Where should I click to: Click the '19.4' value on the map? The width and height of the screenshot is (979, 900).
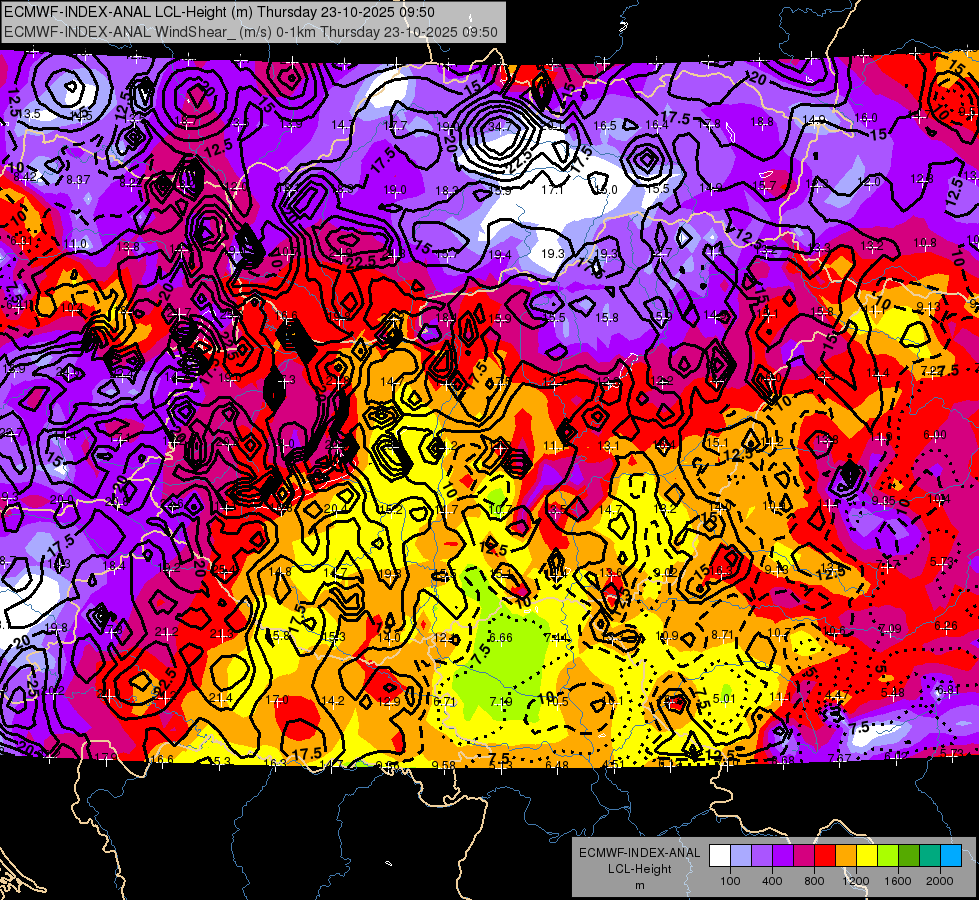coord(499,254)
